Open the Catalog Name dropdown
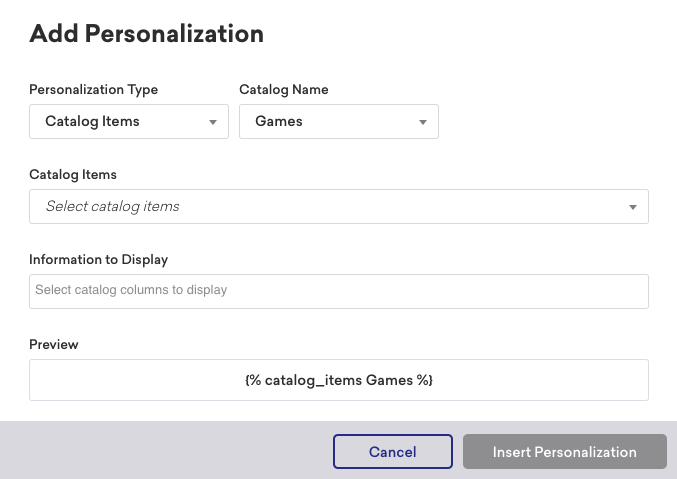The width and height of the screenshot is (677, 479). pos(339,121)
